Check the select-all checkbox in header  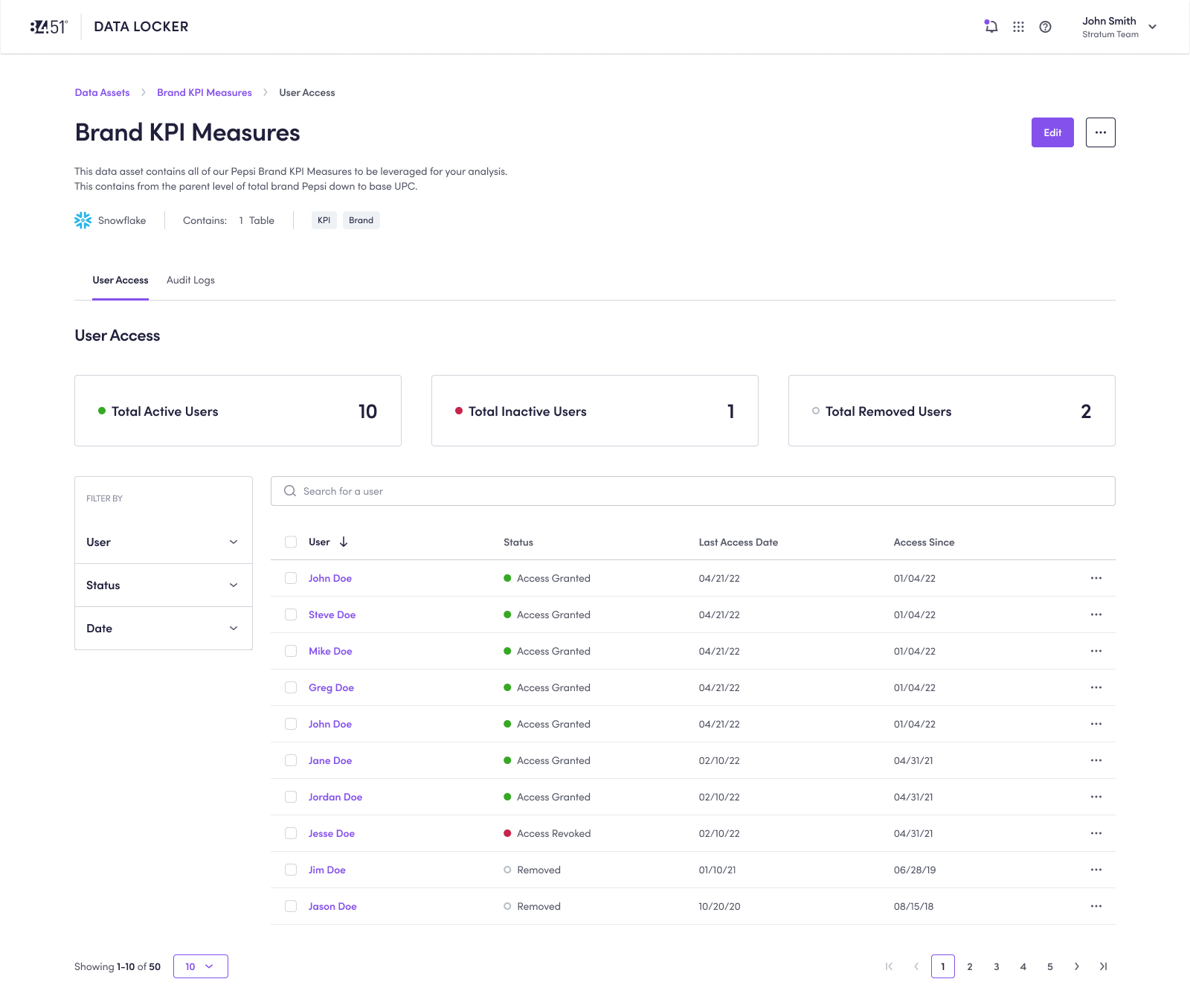[x=291, y=542]
